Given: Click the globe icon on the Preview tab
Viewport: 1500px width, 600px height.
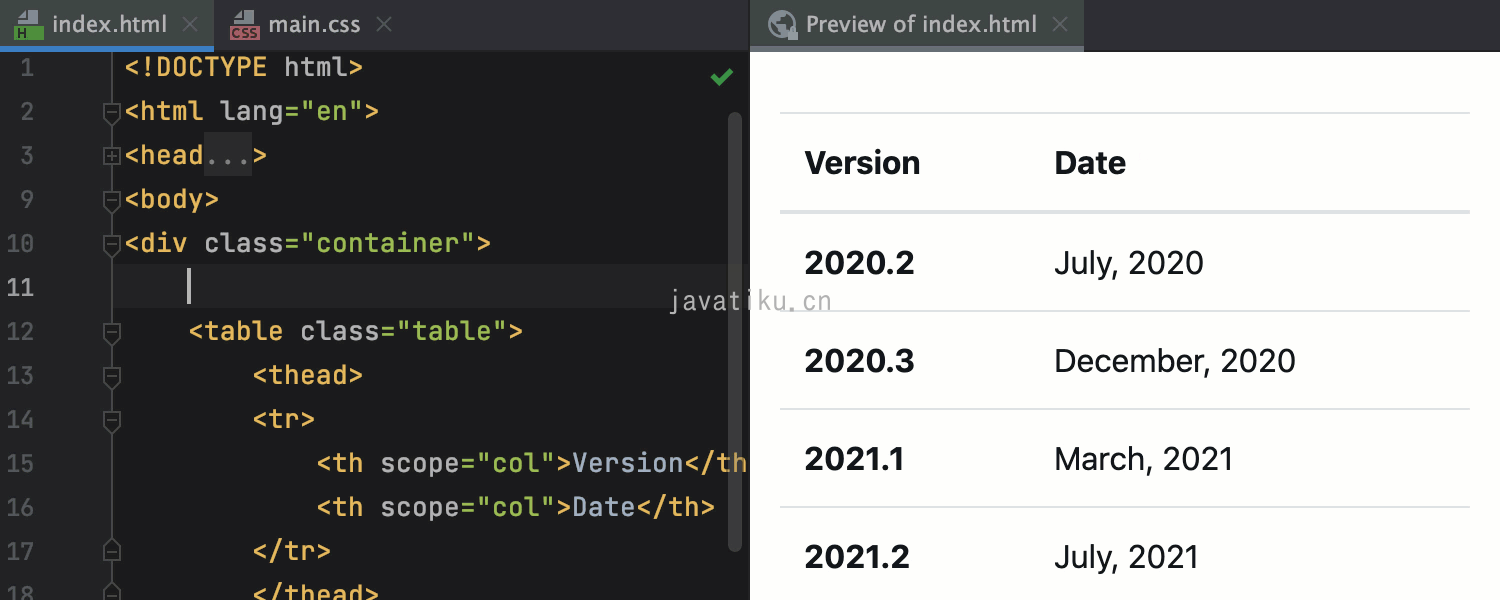Looking at the screenshot, I should [782, 25].
